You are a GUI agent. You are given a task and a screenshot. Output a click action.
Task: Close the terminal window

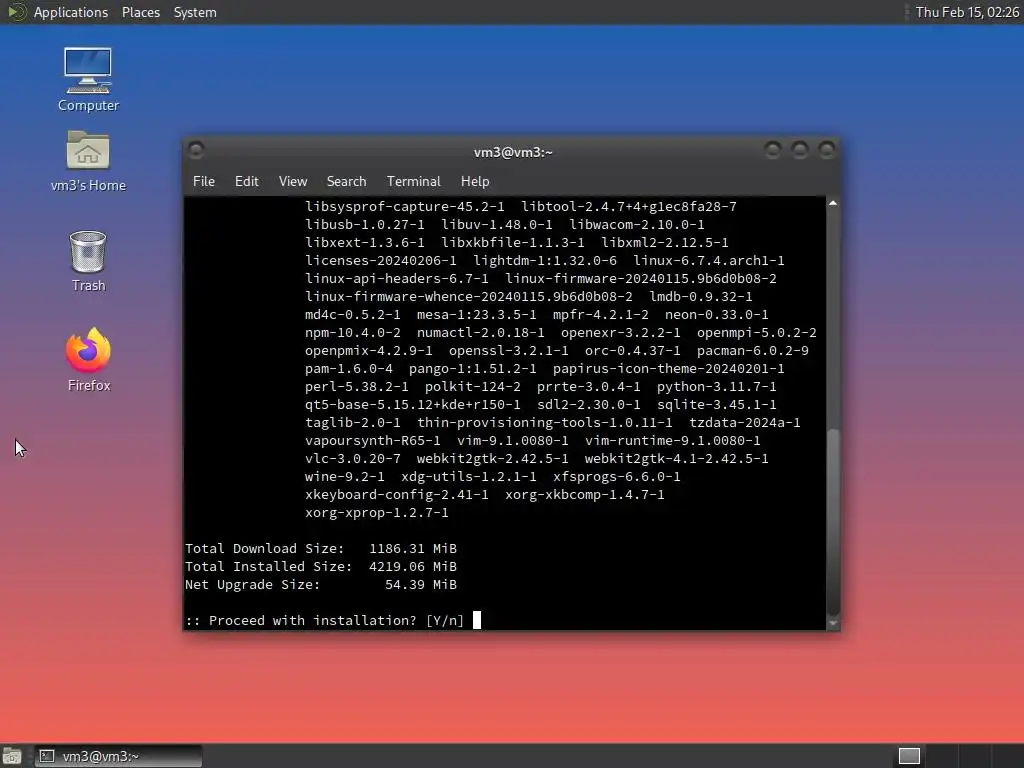click(827, 151)
